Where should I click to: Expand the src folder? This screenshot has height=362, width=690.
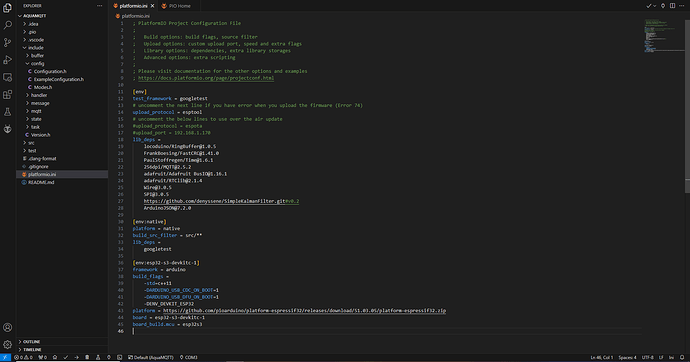[31, 143]
